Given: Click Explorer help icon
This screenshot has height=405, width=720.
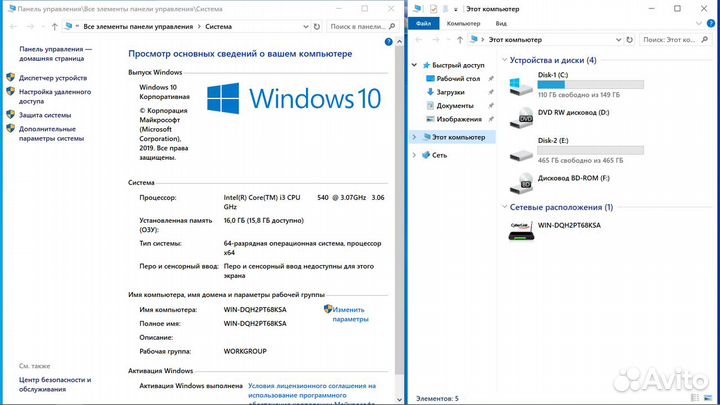Looking at the screenshot, I should tap(711, 23).
